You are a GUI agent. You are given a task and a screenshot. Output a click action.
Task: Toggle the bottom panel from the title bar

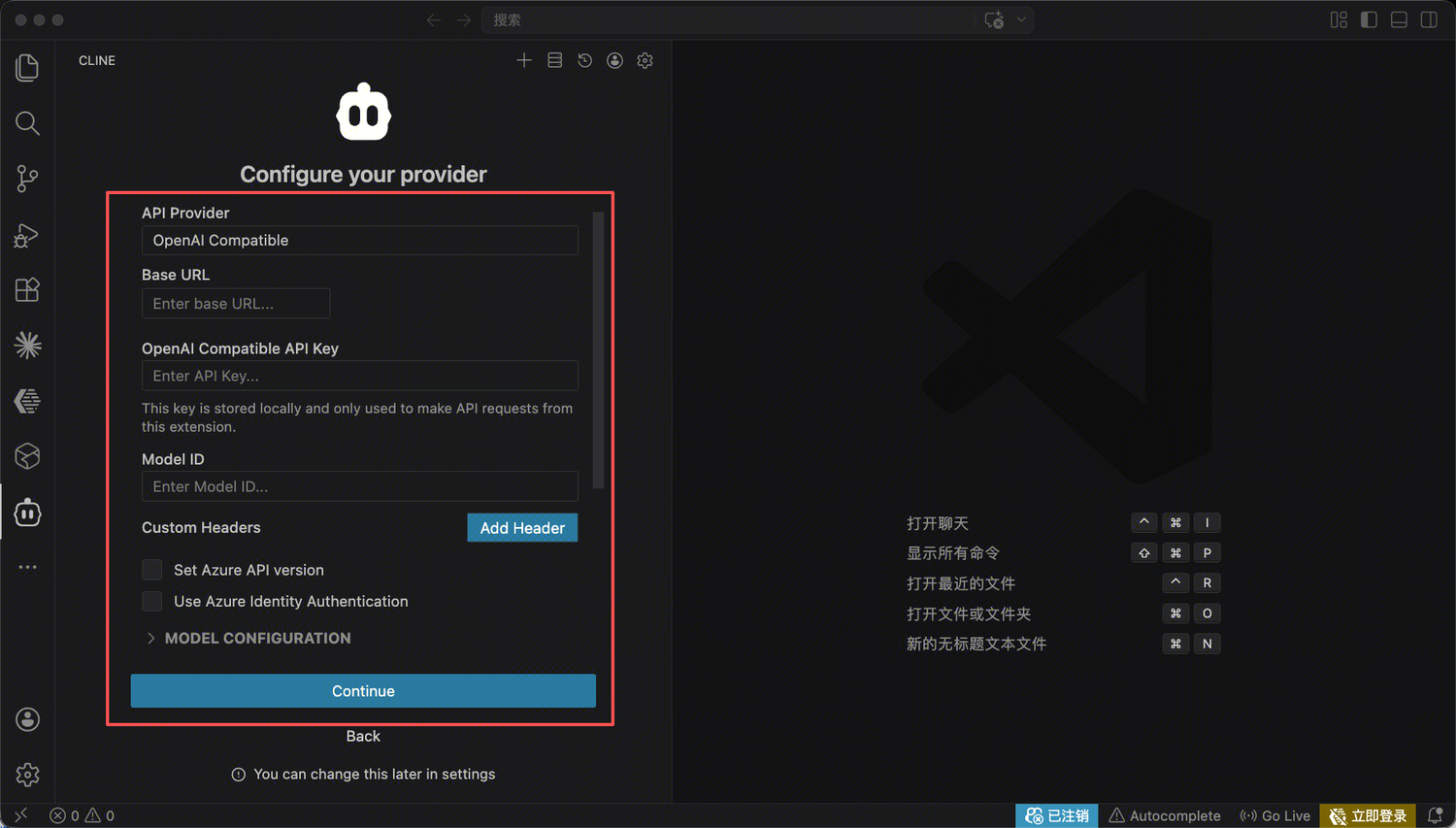pos(1399,20)
